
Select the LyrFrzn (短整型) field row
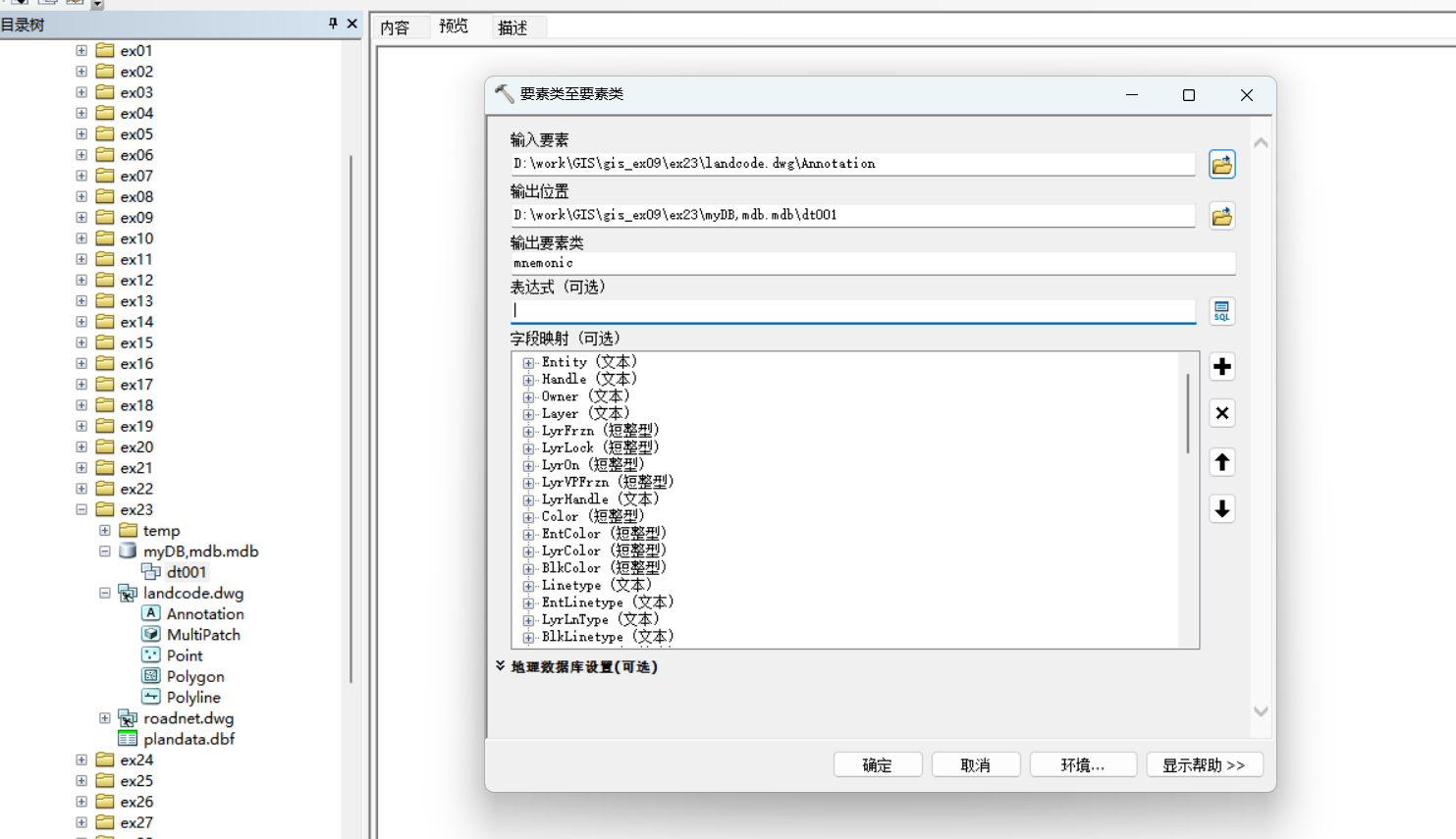[x=600, y=431]
